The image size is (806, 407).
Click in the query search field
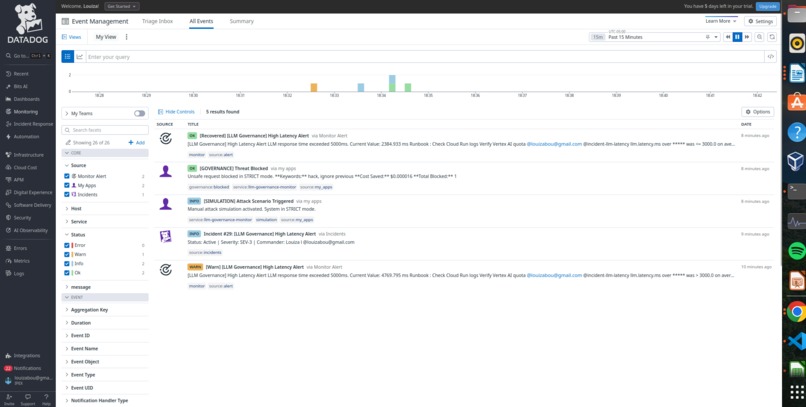click(x=425, y=57)
